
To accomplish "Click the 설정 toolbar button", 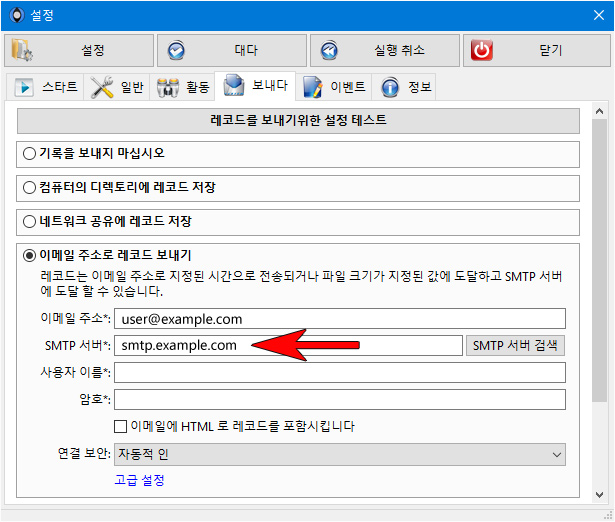I will click(79, 50).
